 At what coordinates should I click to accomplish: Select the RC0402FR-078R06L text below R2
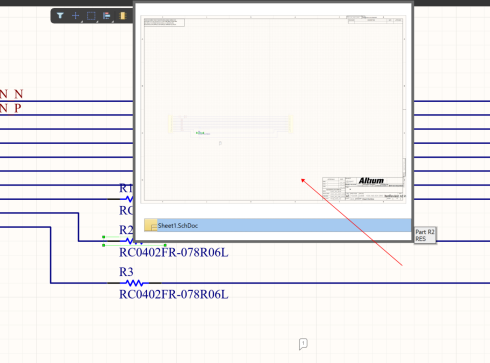click(x=174, y=253)
